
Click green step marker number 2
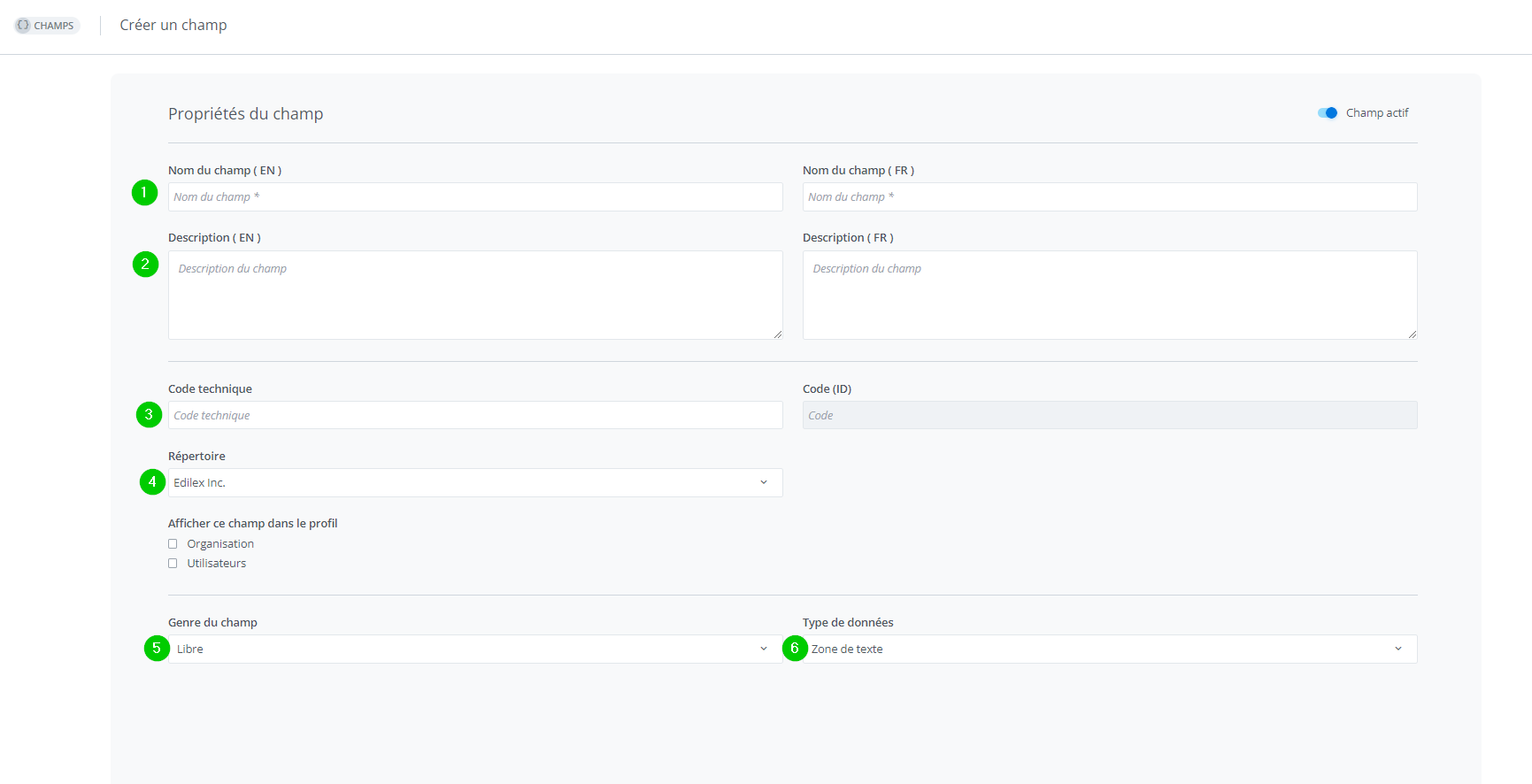[x=145, y=265]
